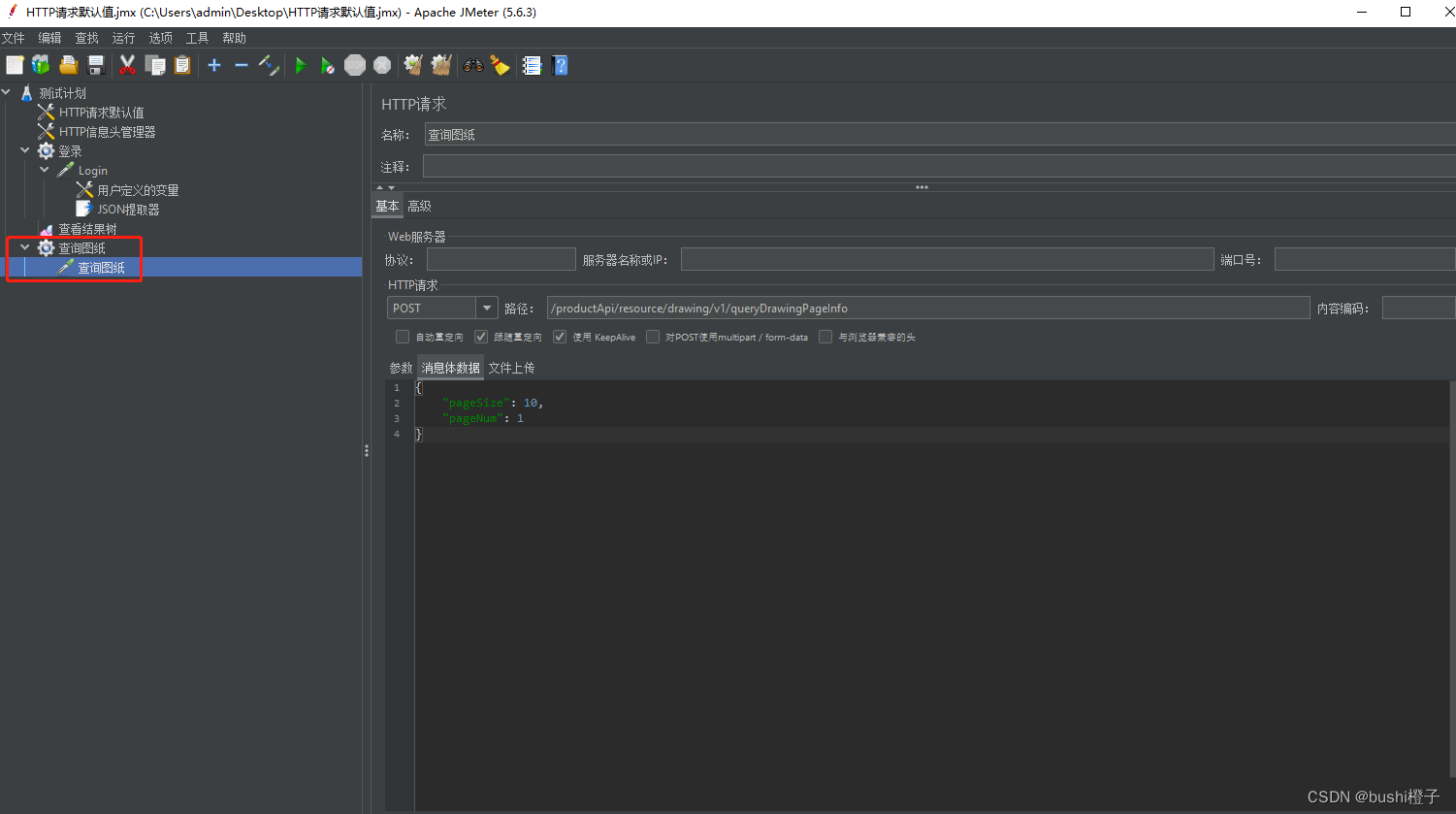Viewport: 1456px width, 814px height.
Task: Switch to the 参数 tab
Action: pos(401,368)
